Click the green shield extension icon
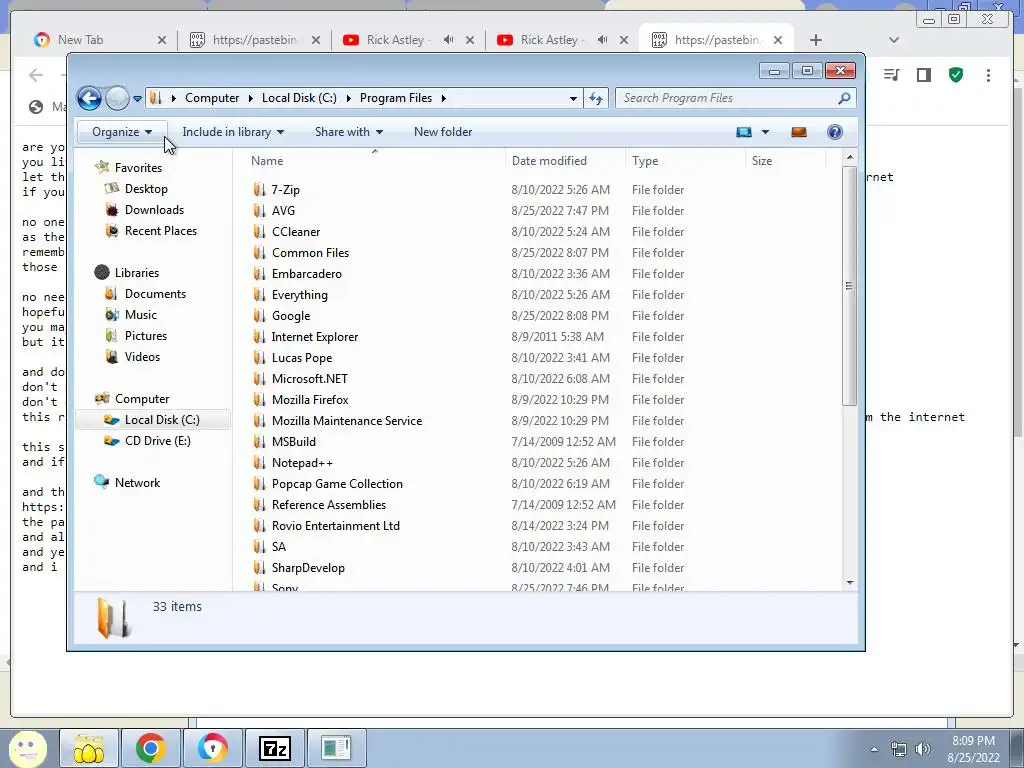Image resolution: width=1024 pixels, height=768 pixels. [x=955, y=75]
